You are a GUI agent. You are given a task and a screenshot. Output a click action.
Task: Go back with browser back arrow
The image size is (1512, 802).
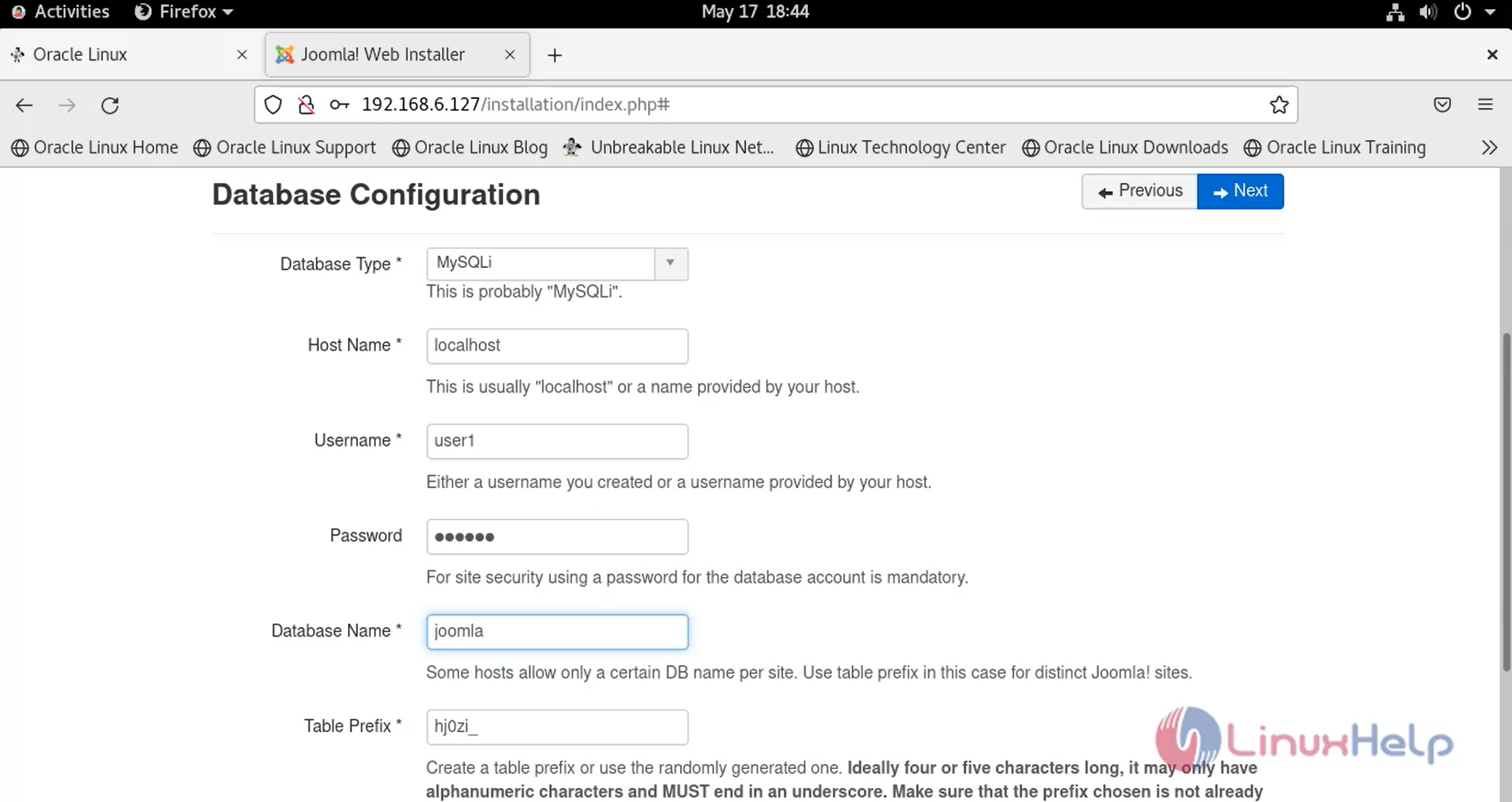point(24,105)
